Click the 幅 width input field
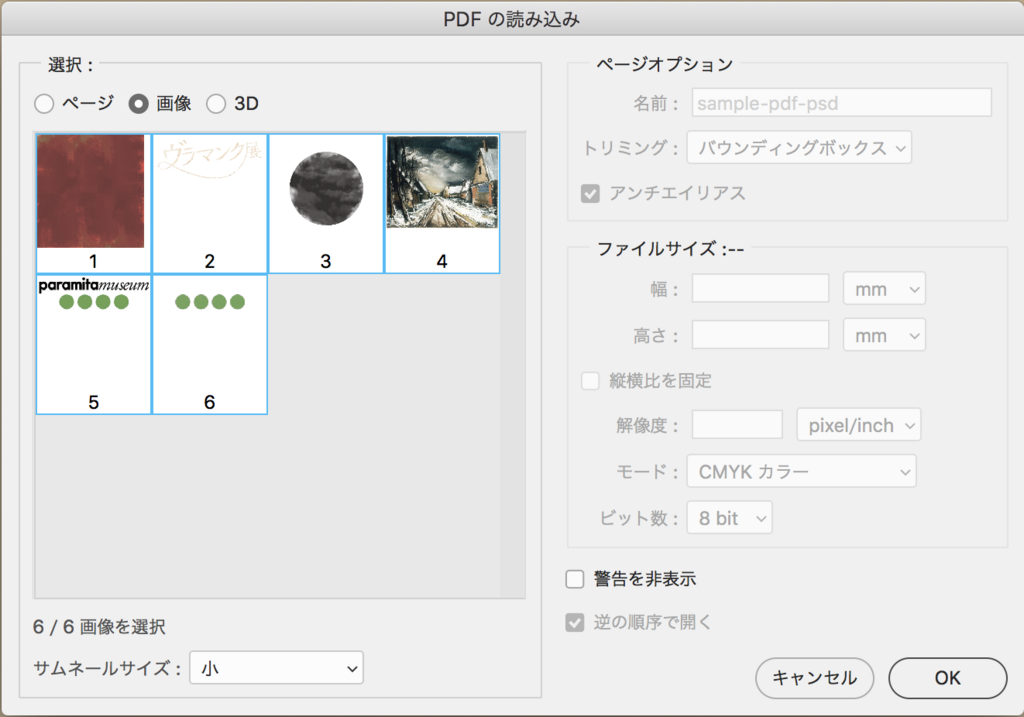This screenshot has width=1024, height=717. pos(760,289)
